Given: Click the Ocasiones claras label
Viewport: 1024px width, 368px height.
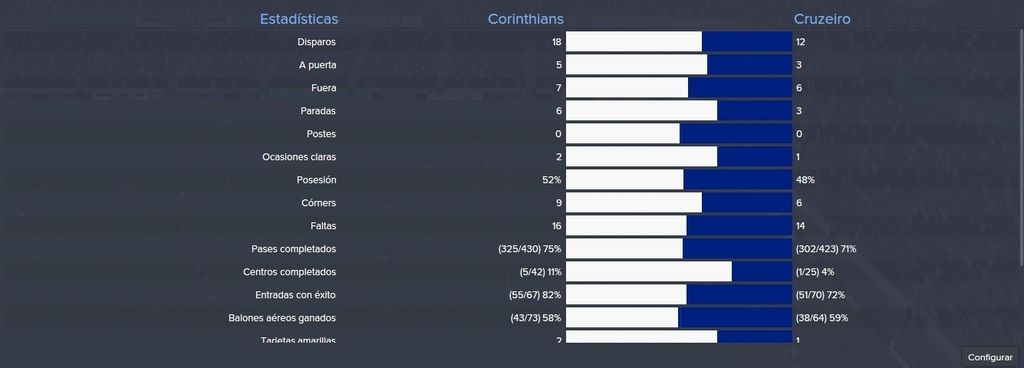Looking at the screenshot, I should [x=299, y=157].
